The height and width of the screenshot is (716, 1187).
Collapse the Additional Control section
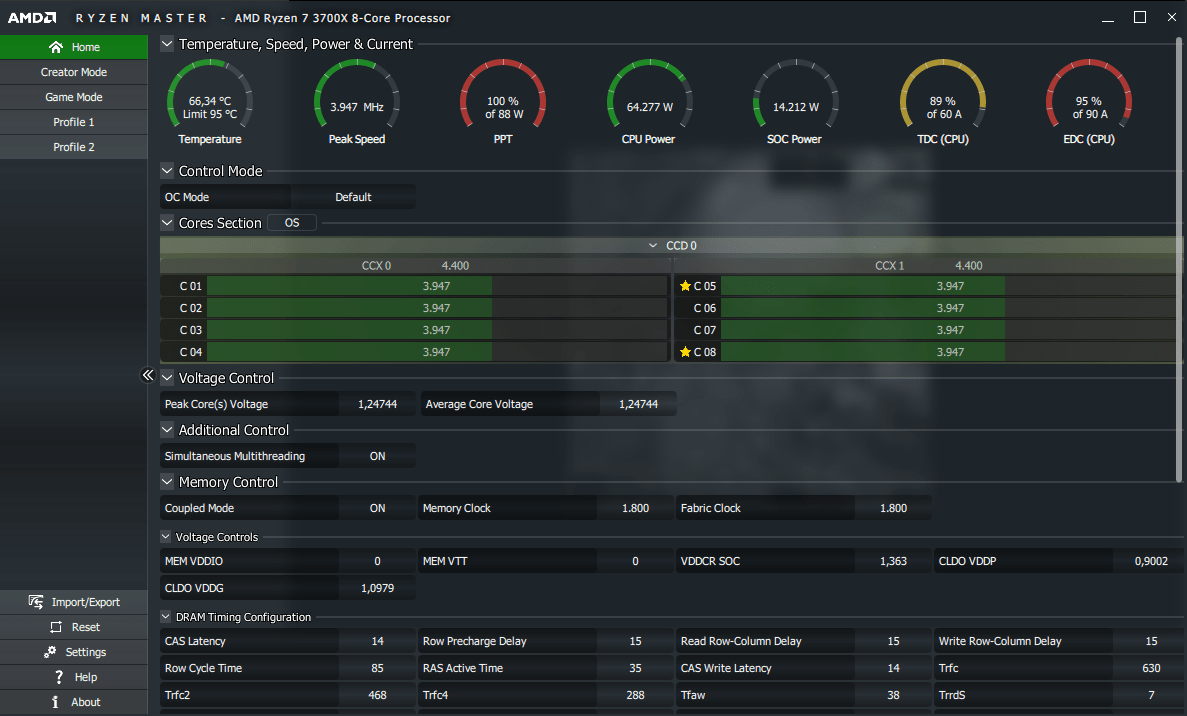[167, 430]
